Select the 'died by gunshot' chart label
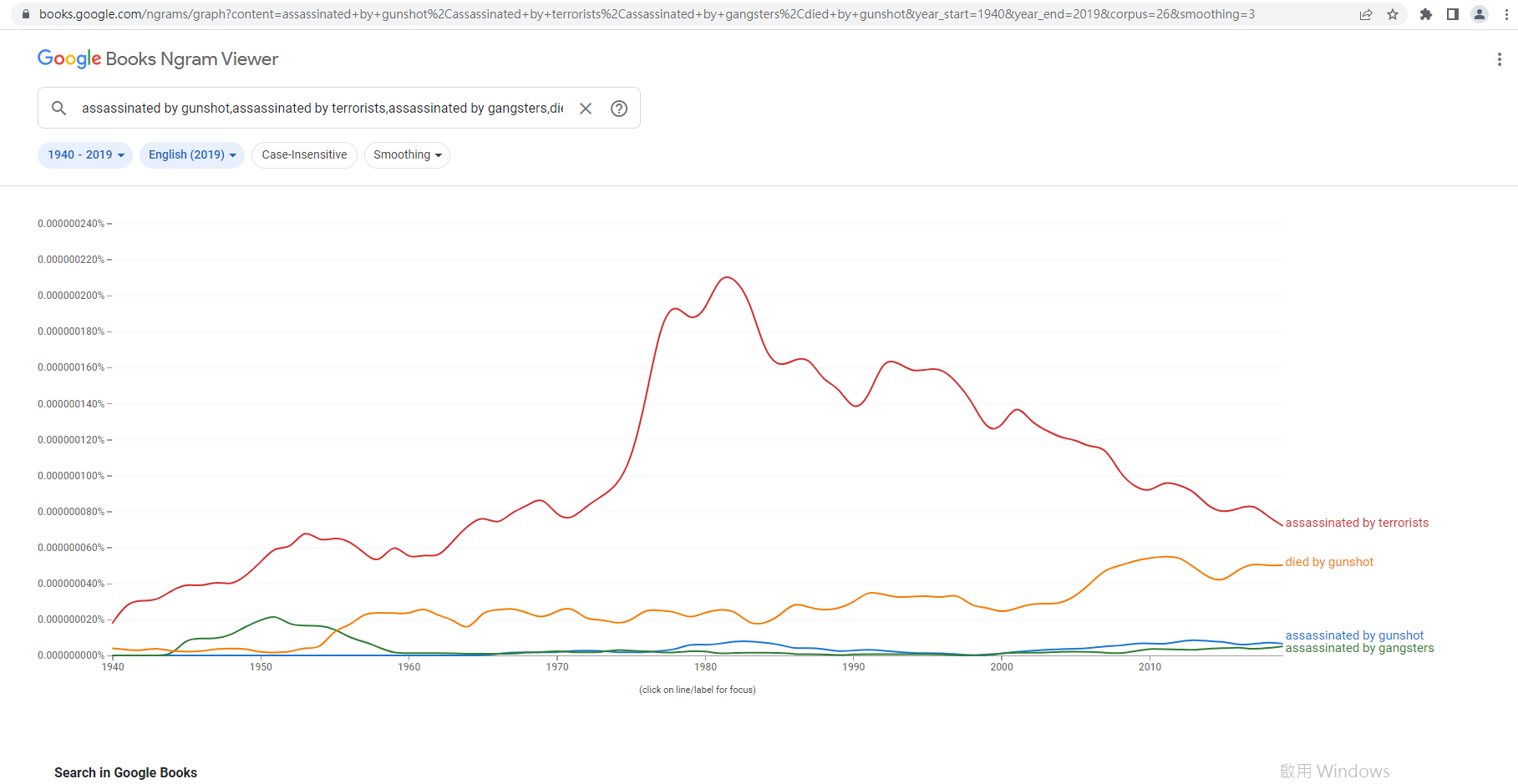 tap(1329, 563)
